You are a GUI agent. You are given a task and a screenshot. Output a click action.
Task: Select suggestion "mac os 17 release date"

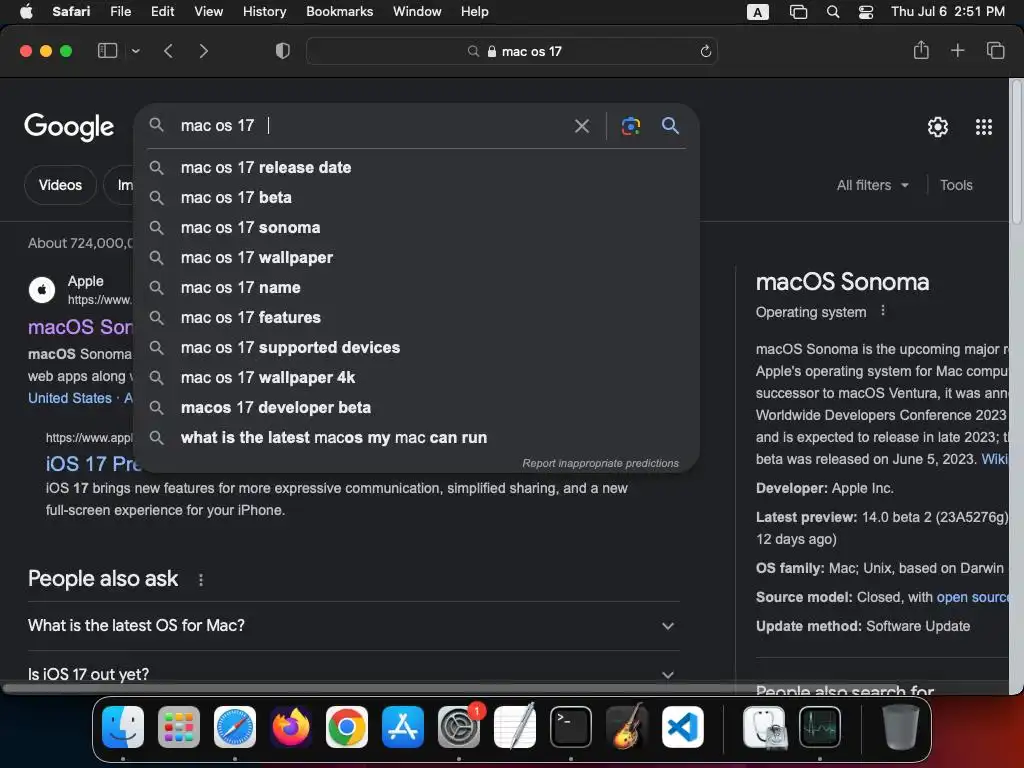click(416, 168)
